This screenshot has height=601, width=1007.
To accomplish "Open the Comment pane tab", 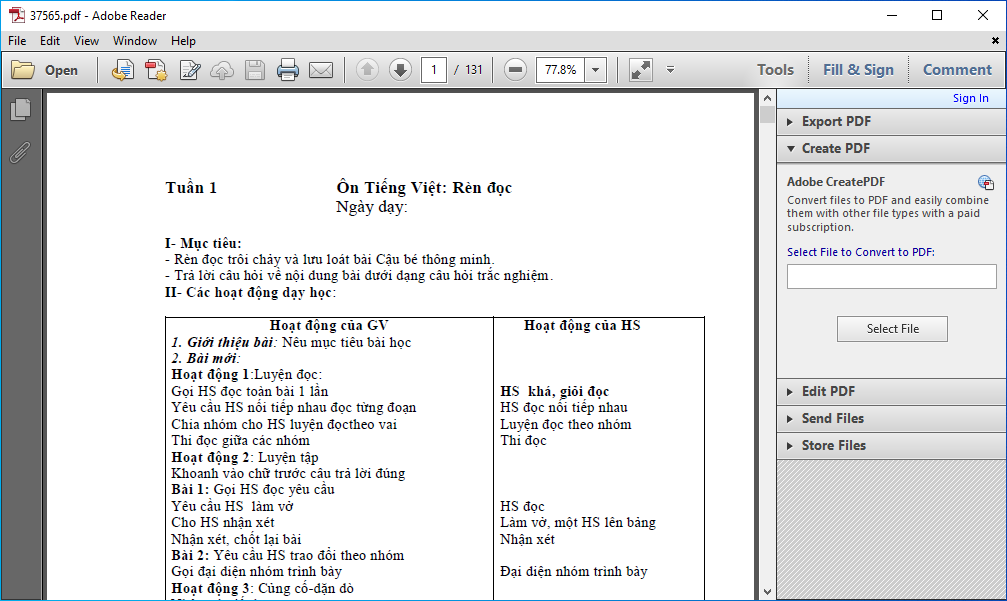I will pos(957,70).
